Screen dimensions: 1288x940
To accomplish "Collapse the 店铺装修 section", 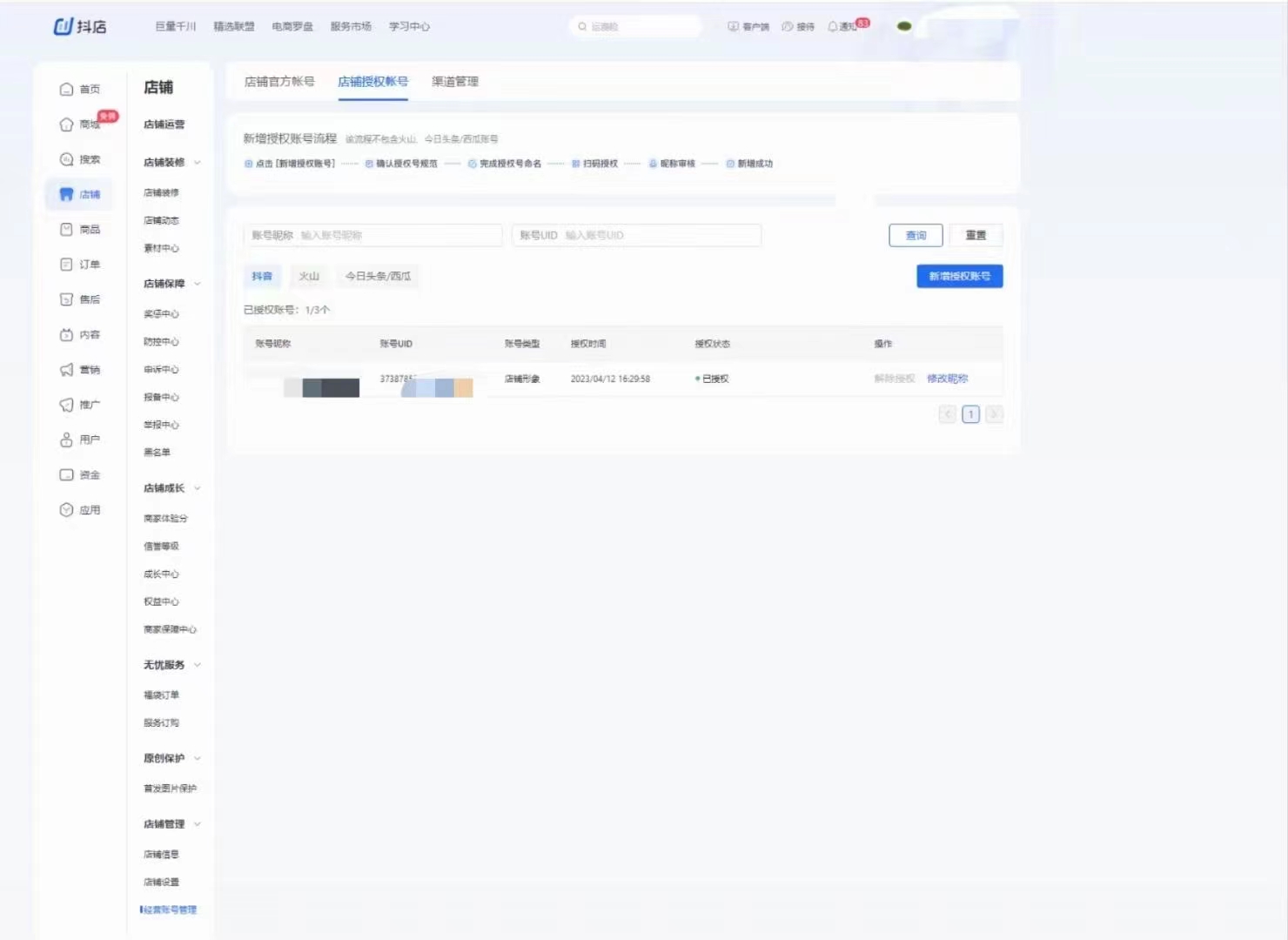I will pos(198,163).
